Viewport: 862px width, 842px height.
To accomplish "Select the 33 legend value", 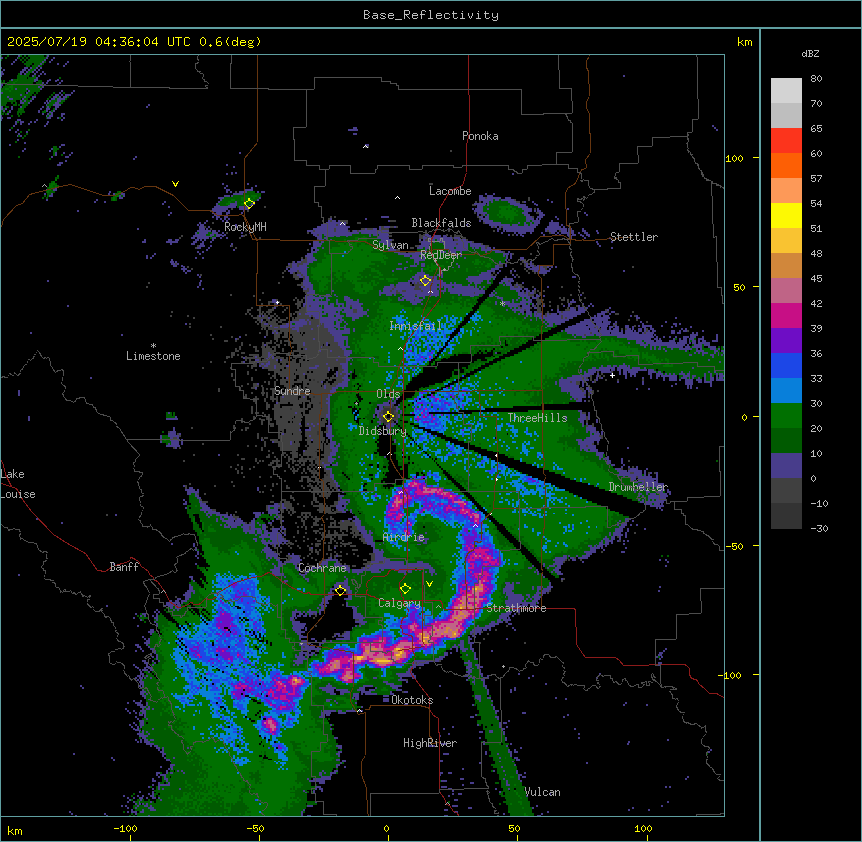I will point(816,379).
